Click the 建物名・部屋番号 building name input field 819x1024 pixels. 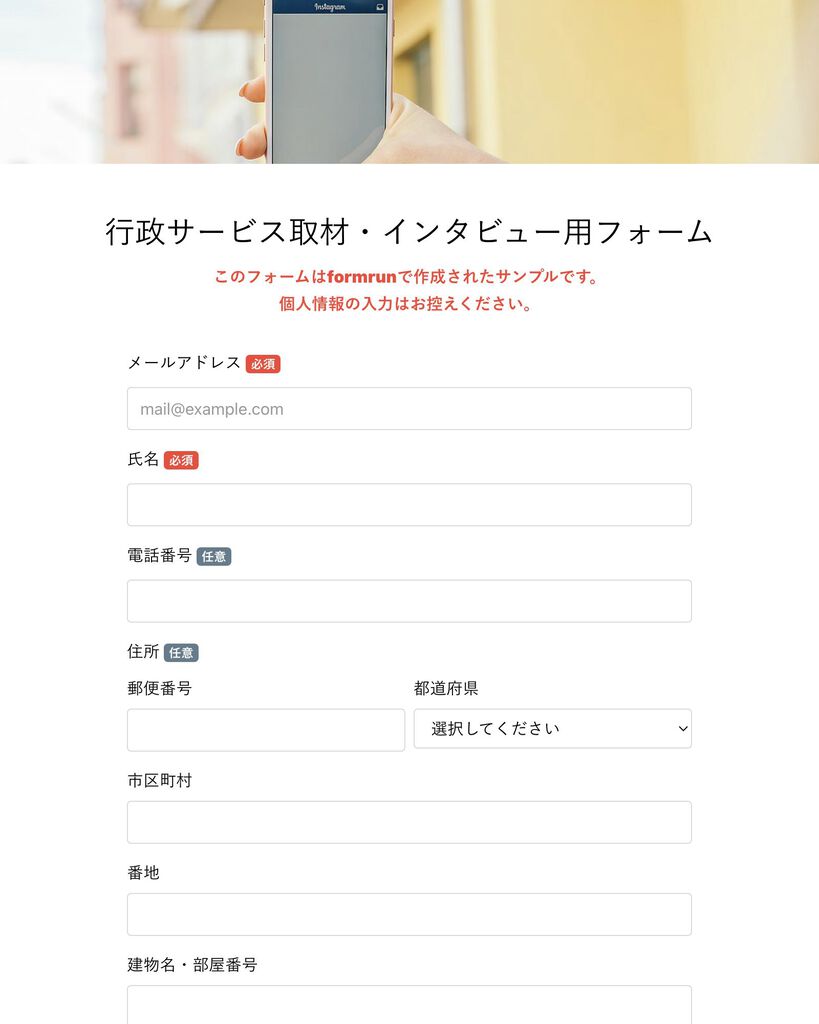pyautogui.click(x=409, y=1005)
